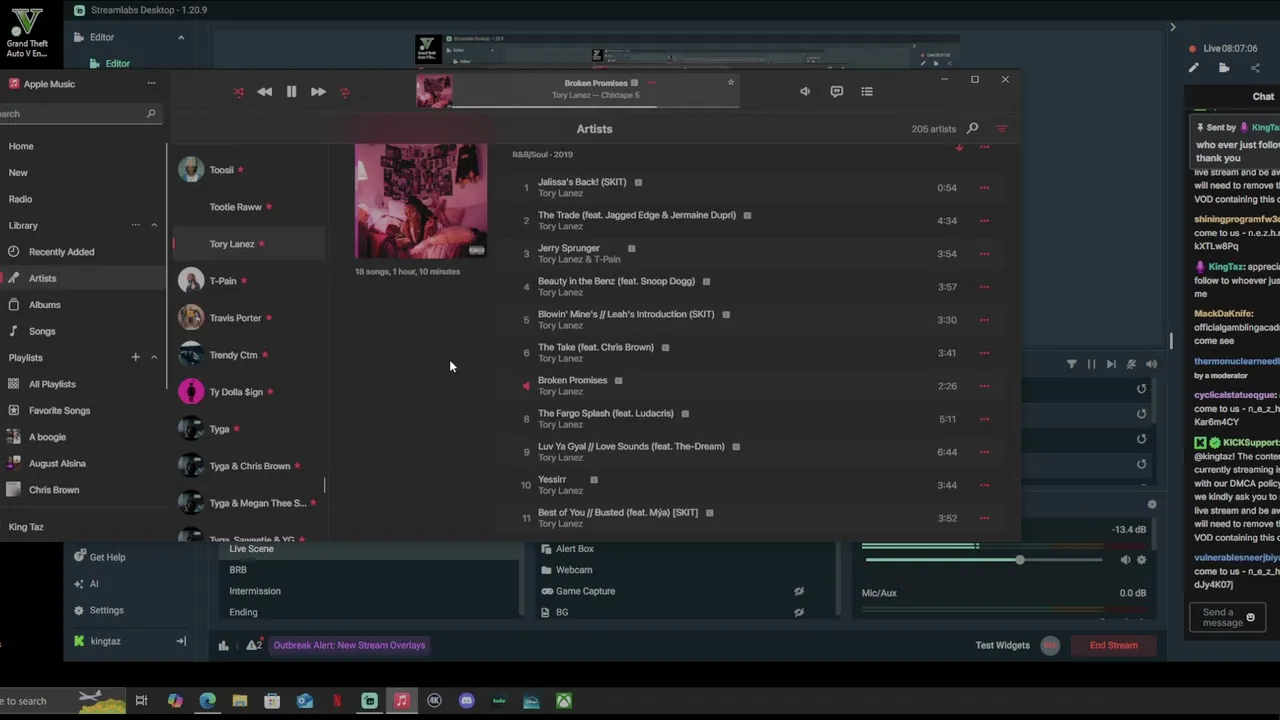The height and width of the screenshot is (720, 1280).
Task: Collapse the Library section chevron
Action: [x=154, y=226]
